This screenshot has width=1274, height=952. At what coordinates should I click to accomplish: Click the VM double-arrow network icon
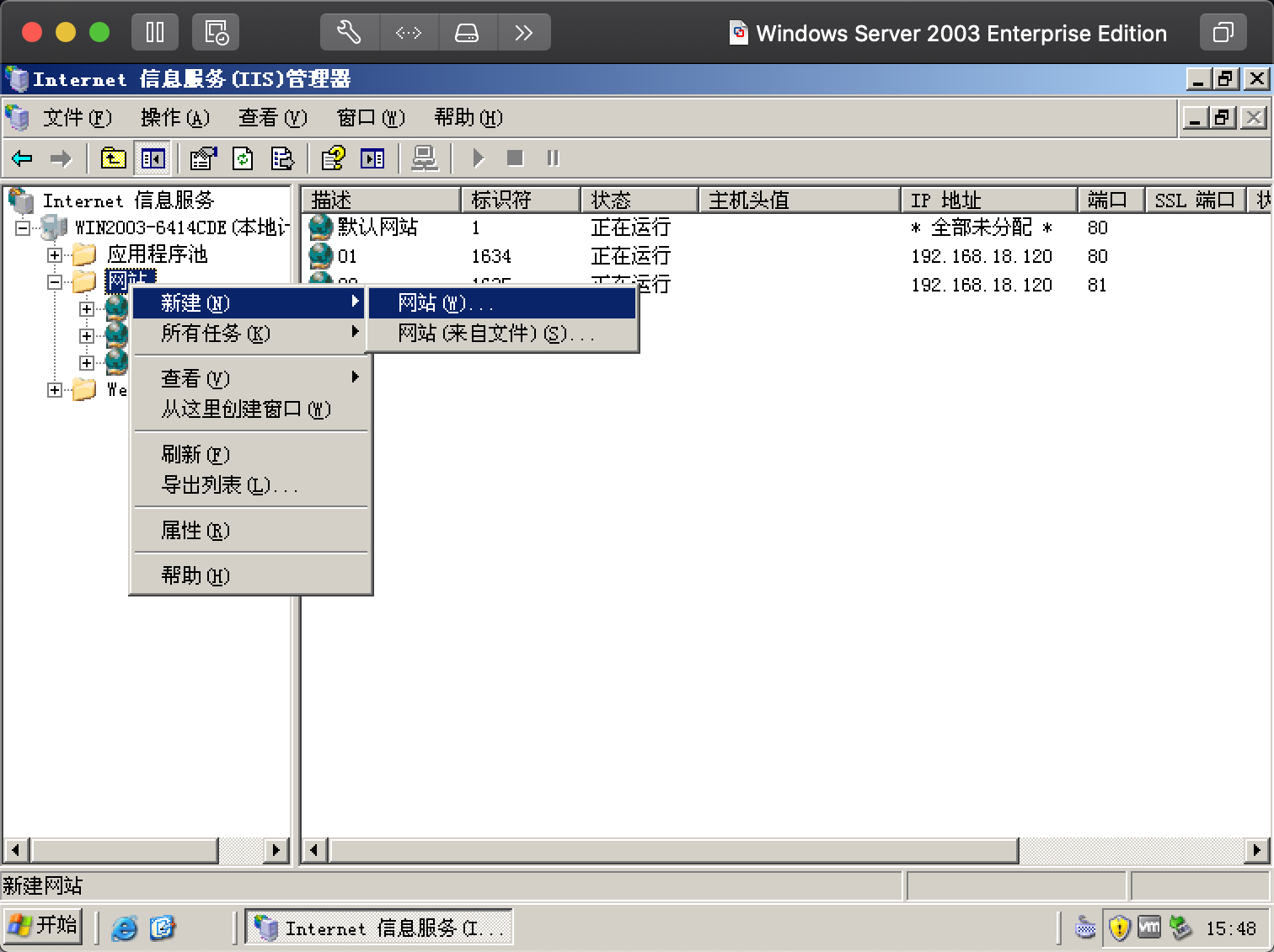[x=408, y=33]
